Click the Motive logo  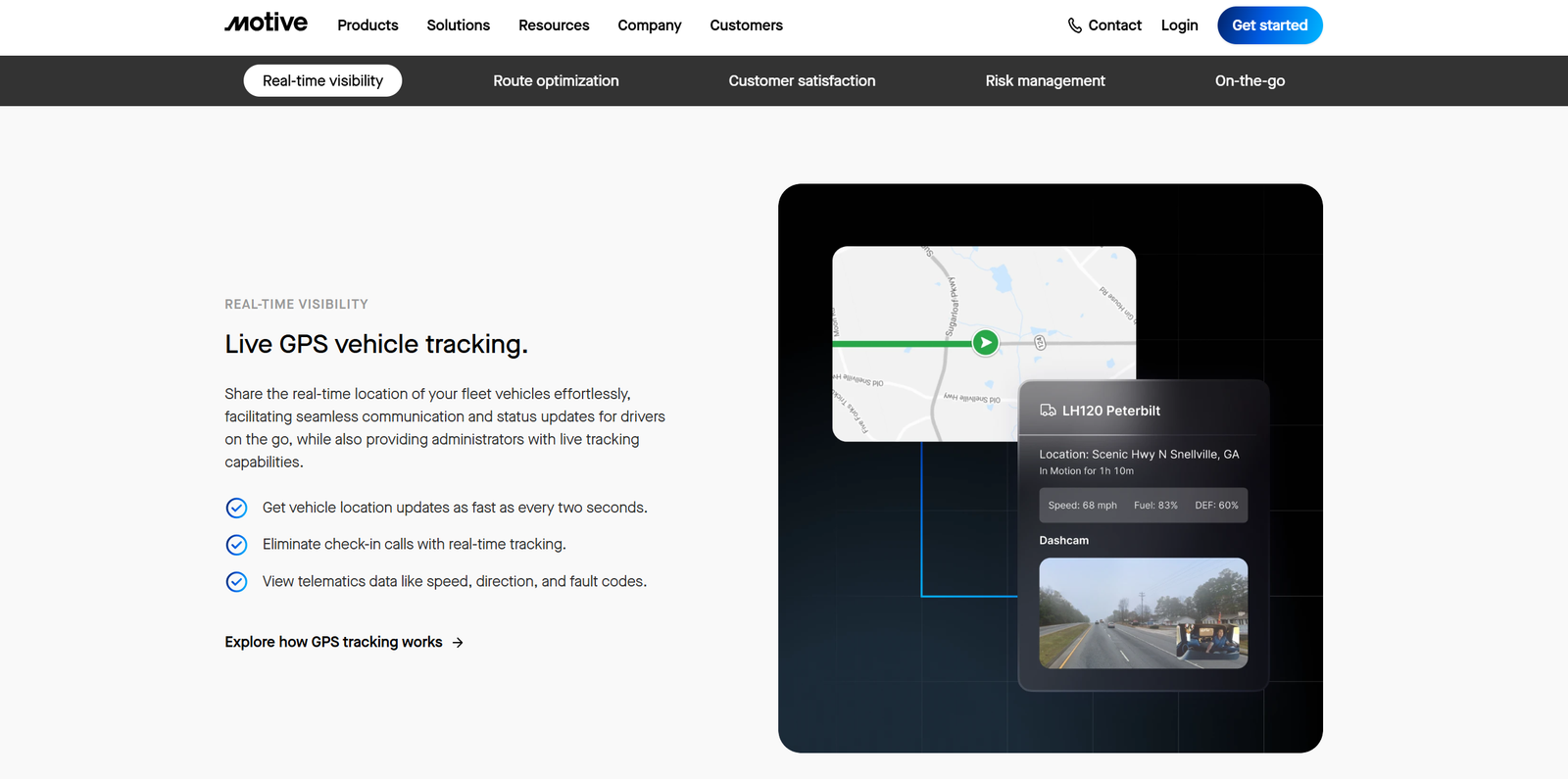tap(266, 24)
